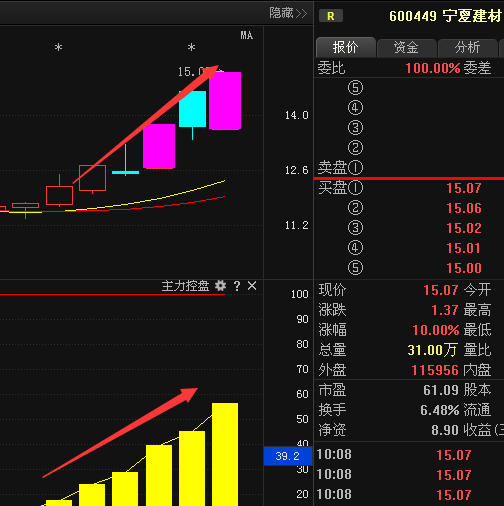Open the 主力控盘 indicator settings gear
504x506 pixels.
pyautogui.click(x=220, y=286)
